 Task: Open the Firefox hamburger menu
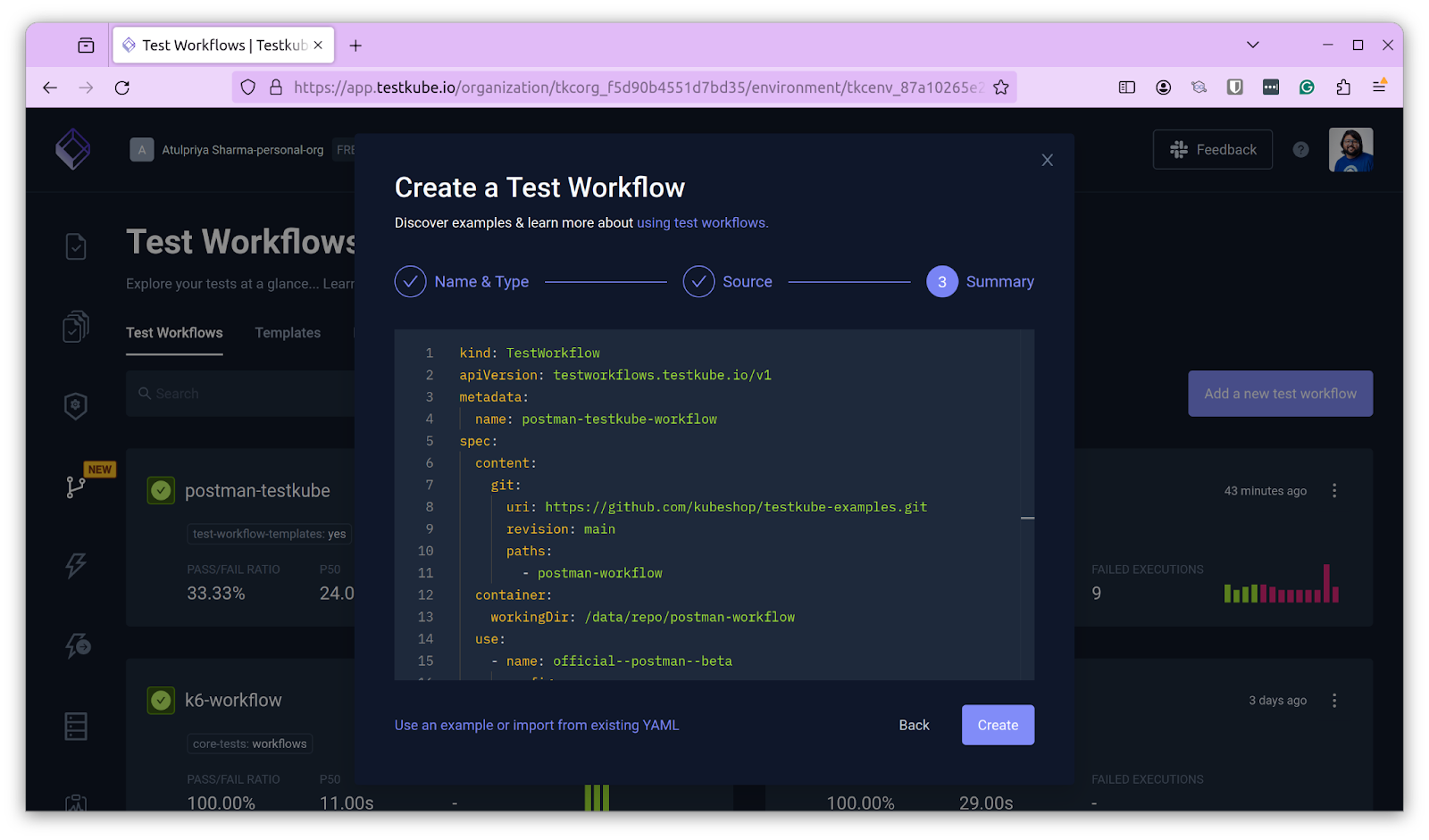coord(1379,87)
